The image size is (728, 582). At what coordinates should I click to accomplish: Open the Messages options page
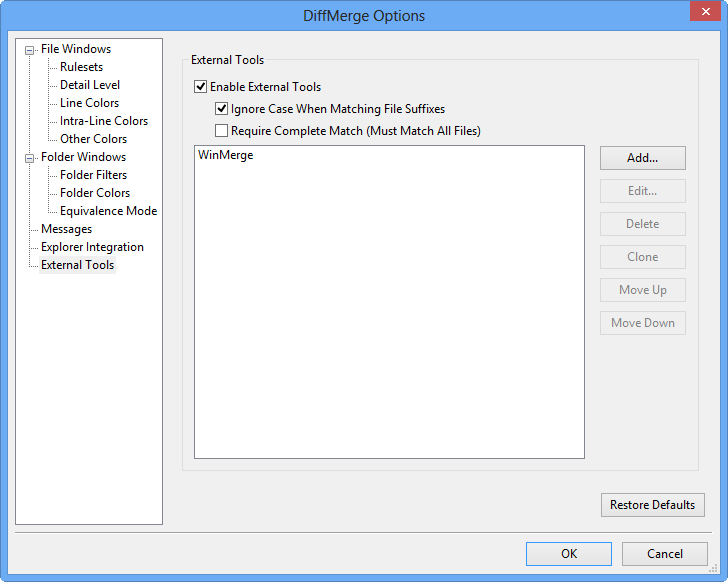tap(66, 229)
